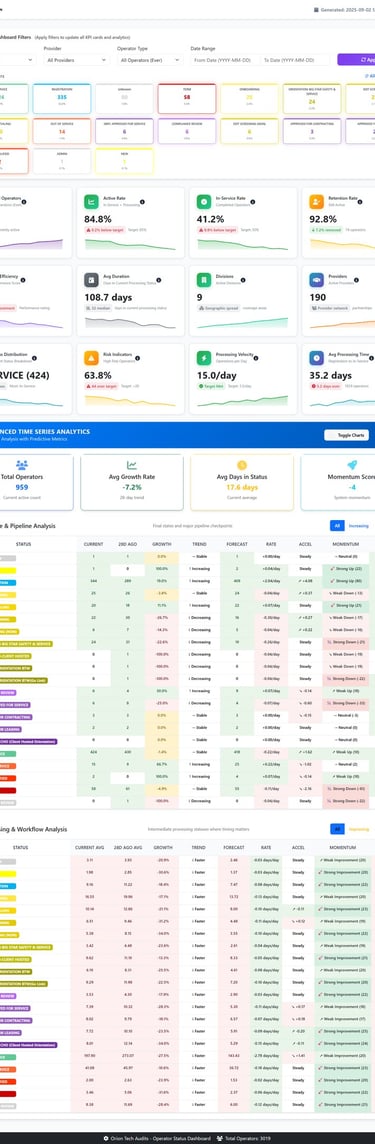The width and height of the screenshot is (375, 1144).
Task: Sort workflow table by CURRENT AVG column
Action: click(89, 847)
